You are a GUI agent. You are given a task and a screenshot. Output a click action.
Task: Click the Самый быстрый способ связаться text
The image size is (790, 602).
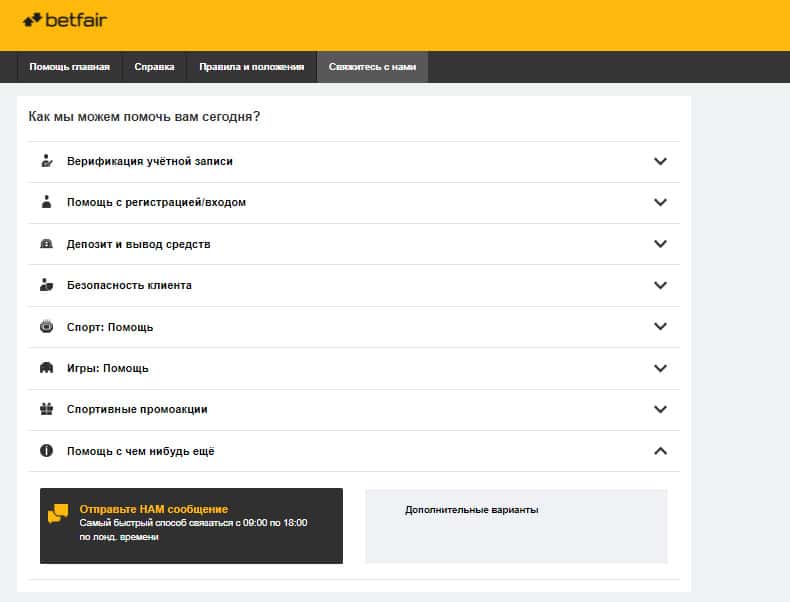pos(193,529)
